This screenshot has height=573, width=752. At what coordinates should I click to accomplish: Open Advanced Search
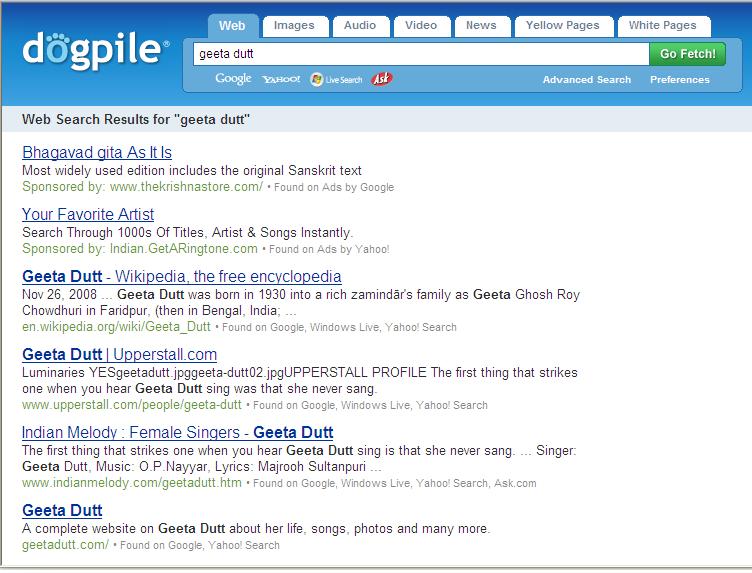587,80
